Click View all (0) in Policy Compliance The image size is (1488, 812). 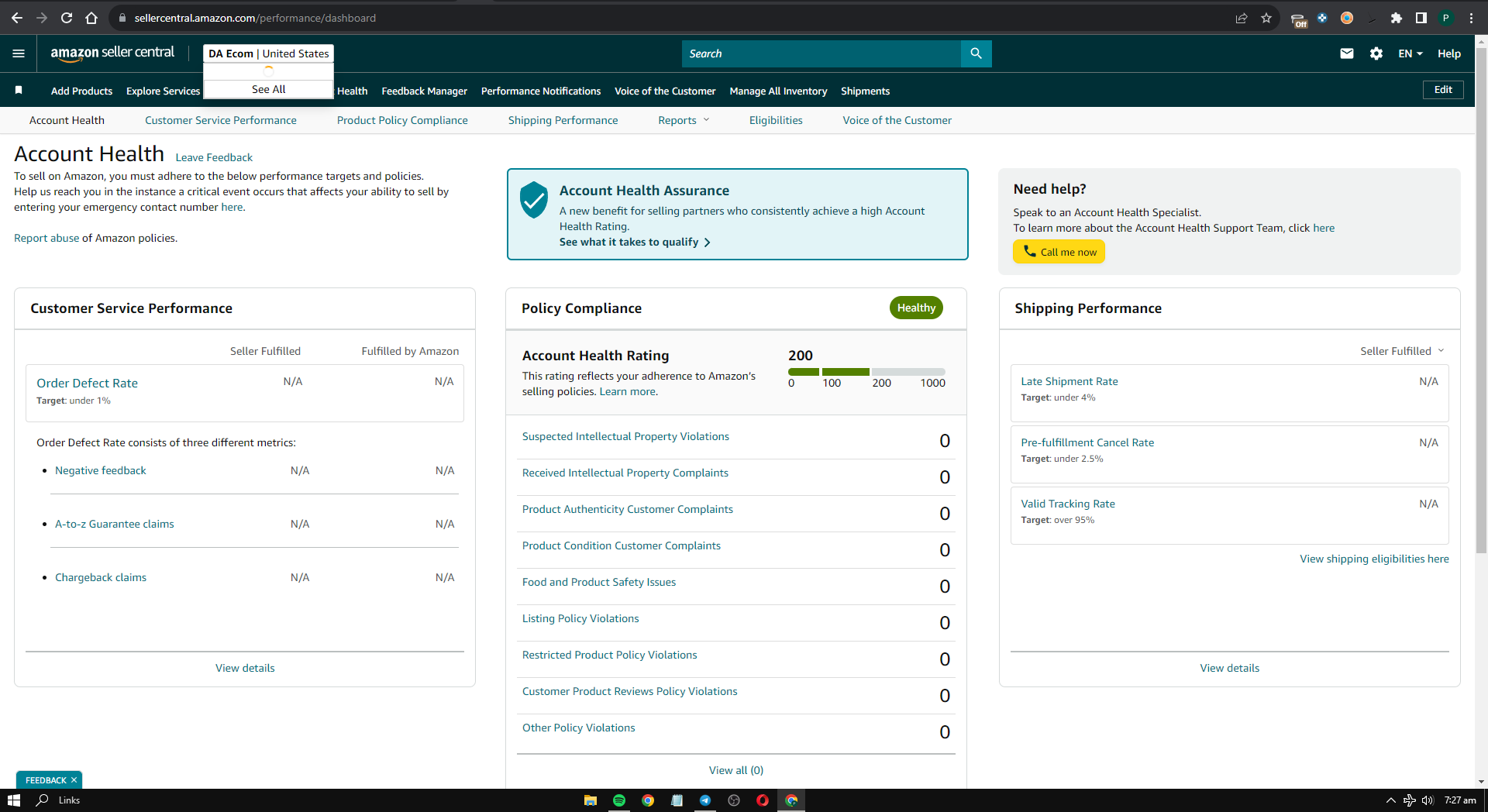point(736,770)
